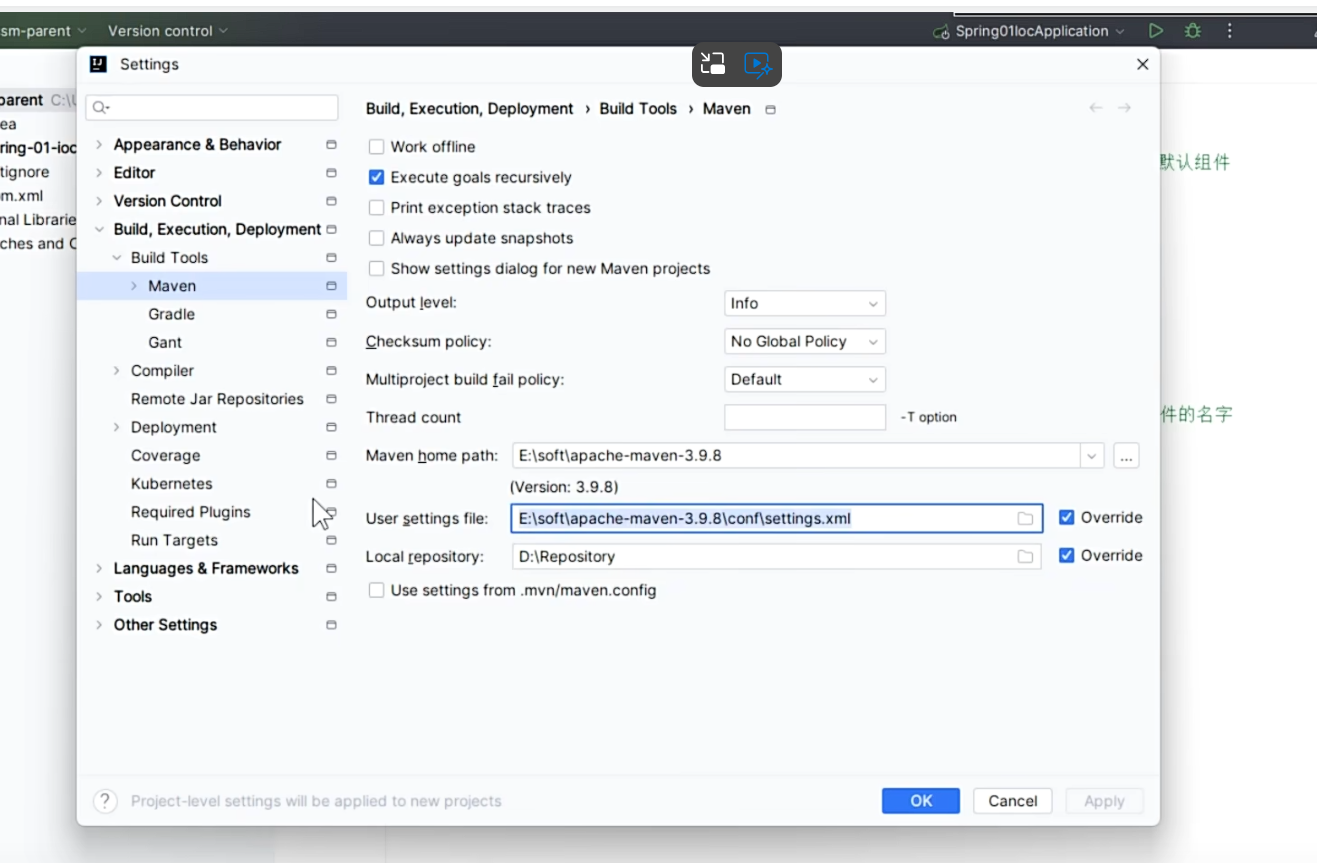The height and width of the screenshot is (863, 1317).
Task: Click the OK button
Action: (x=921, y=801)
